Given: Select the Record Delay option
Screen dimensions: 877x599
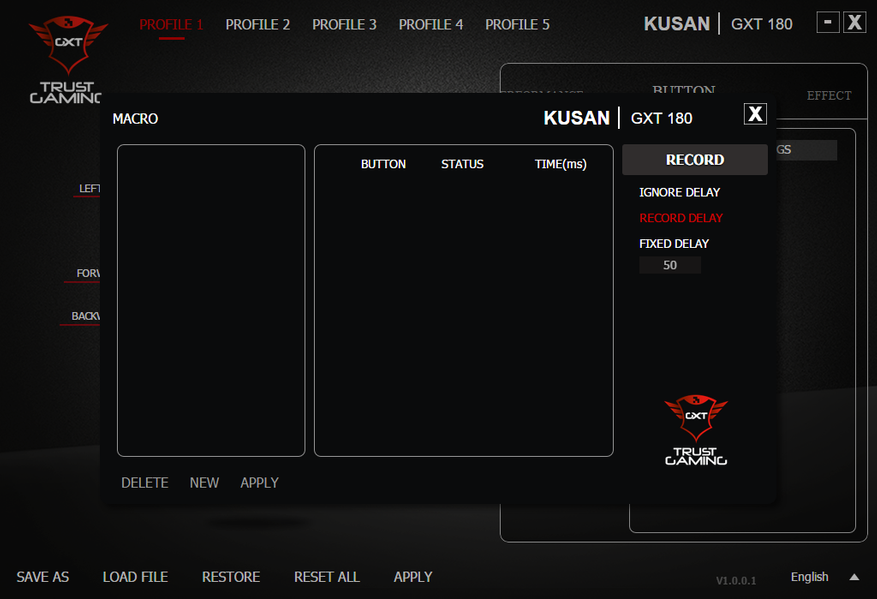Looking at the screenshot, I should tap(681, 218).
